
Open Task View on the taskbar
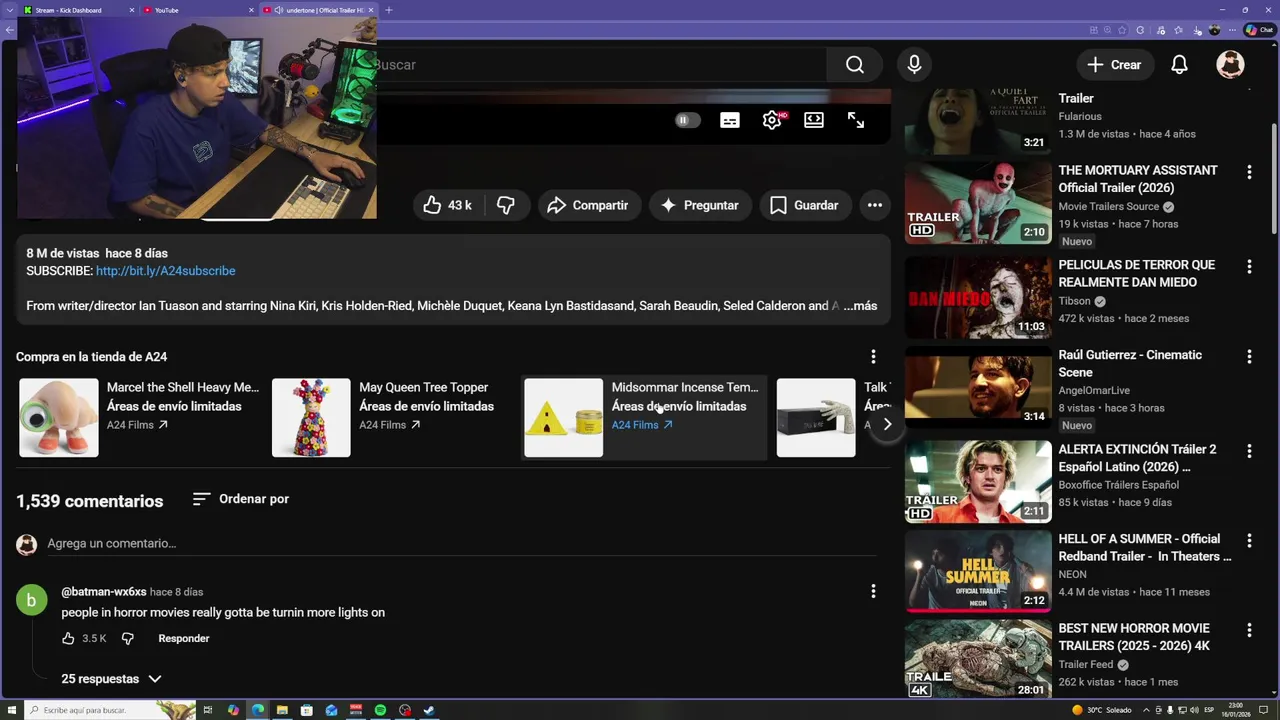tap(208, 710)
